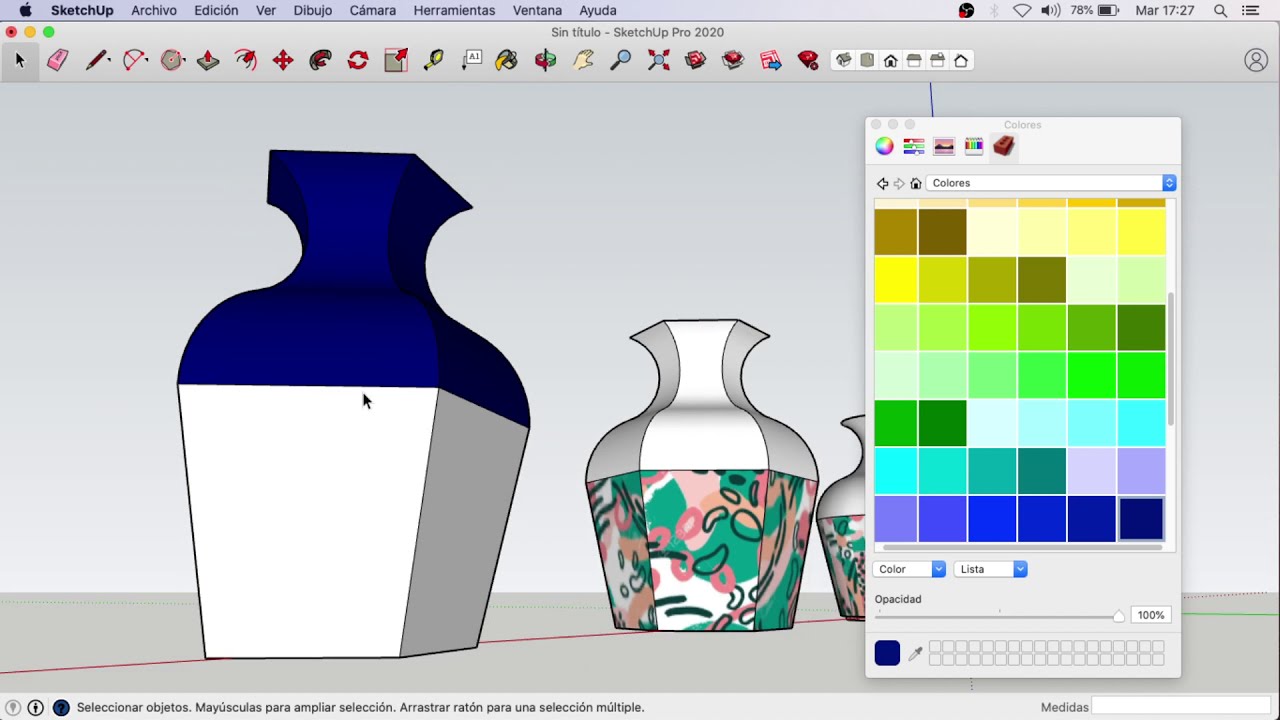Screen dimensions: 1280x720
Task: Click the Medidas measurement field
Action: point(1182,707)
